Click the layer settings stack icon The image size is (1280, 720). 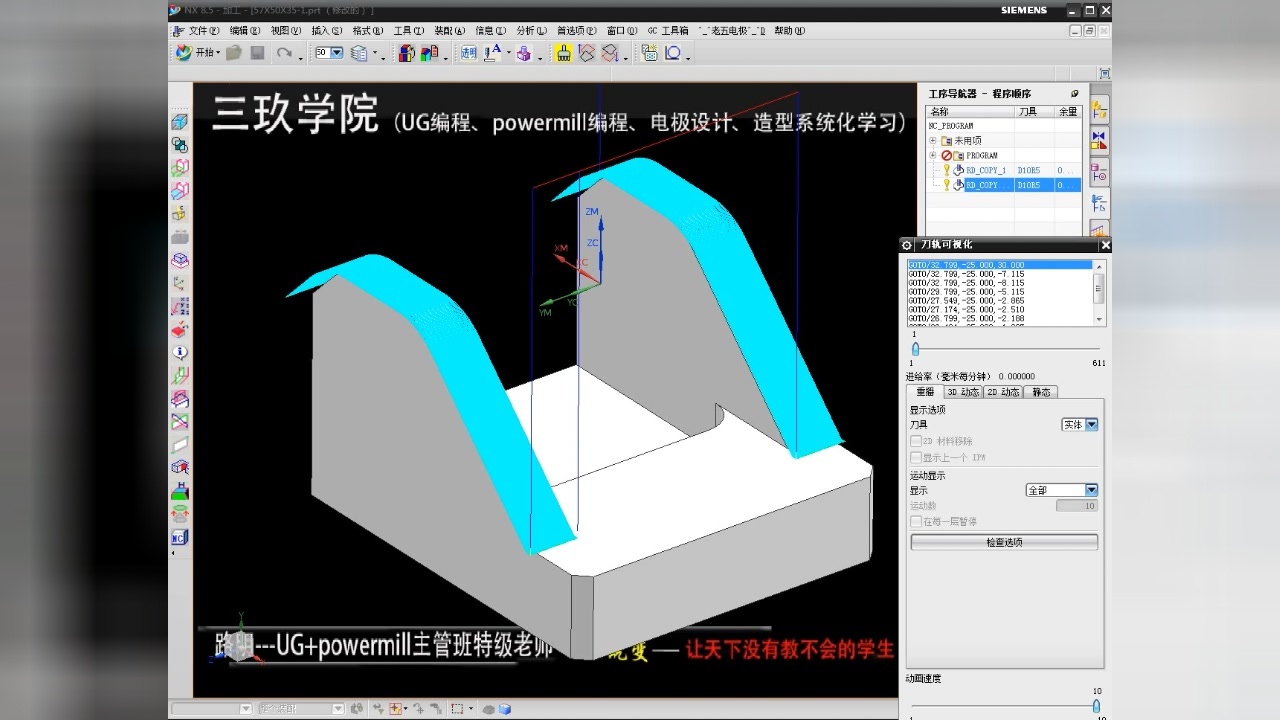point(357,52)
